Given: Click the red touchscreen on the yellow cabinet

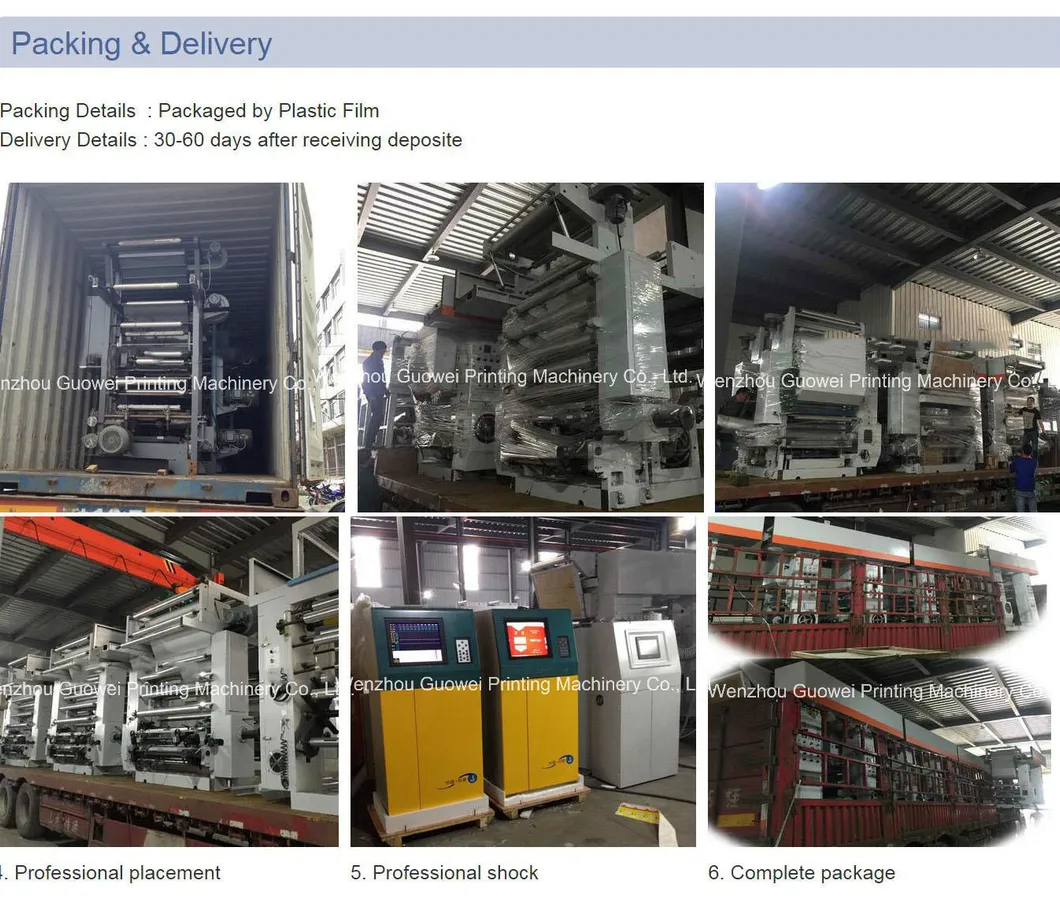Looking at the screenshot, I should pyautogui.click(x=527, y=638).
